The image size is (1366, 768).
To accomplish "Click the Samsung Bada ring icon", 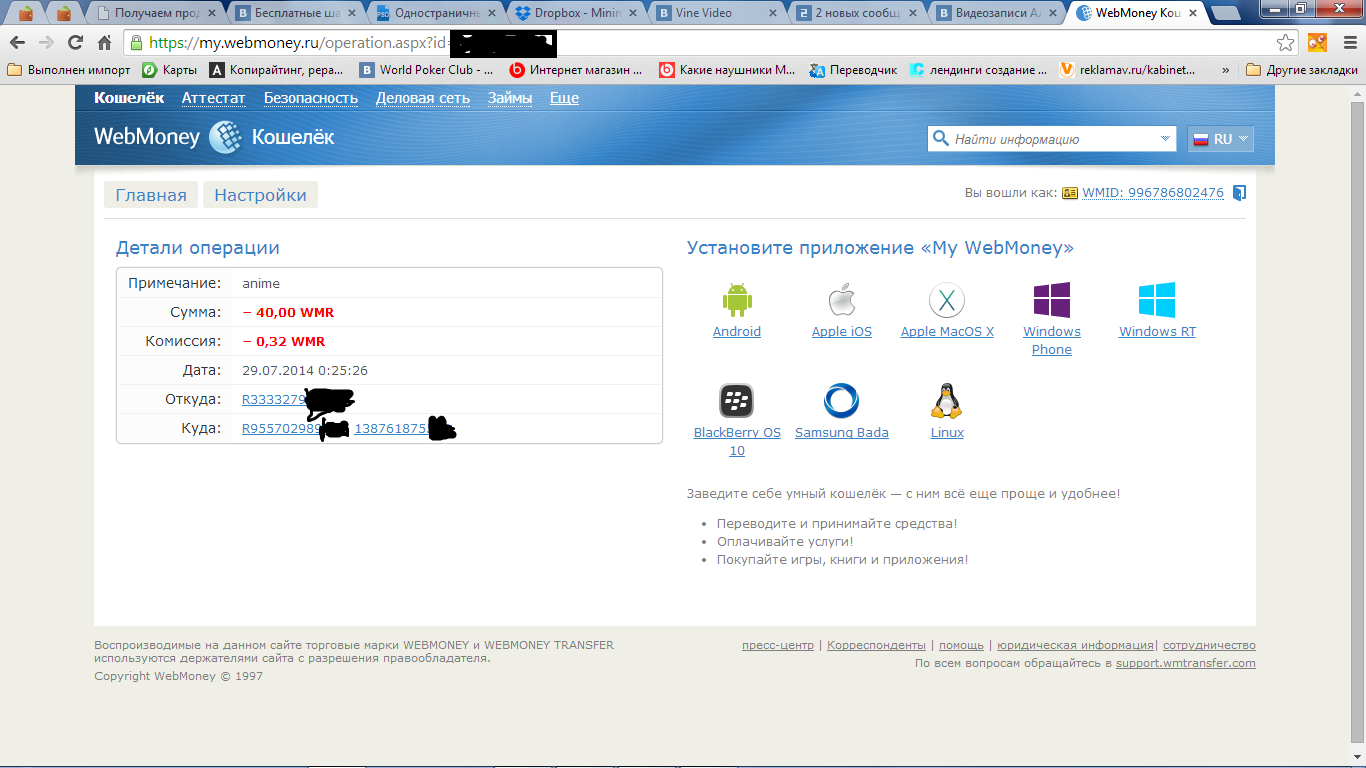I will (x=842, y=401).
